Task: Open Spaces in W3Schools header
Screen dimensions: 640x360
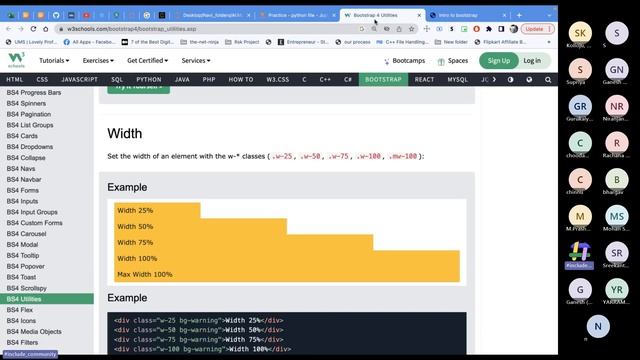Action: coord(453,61)
